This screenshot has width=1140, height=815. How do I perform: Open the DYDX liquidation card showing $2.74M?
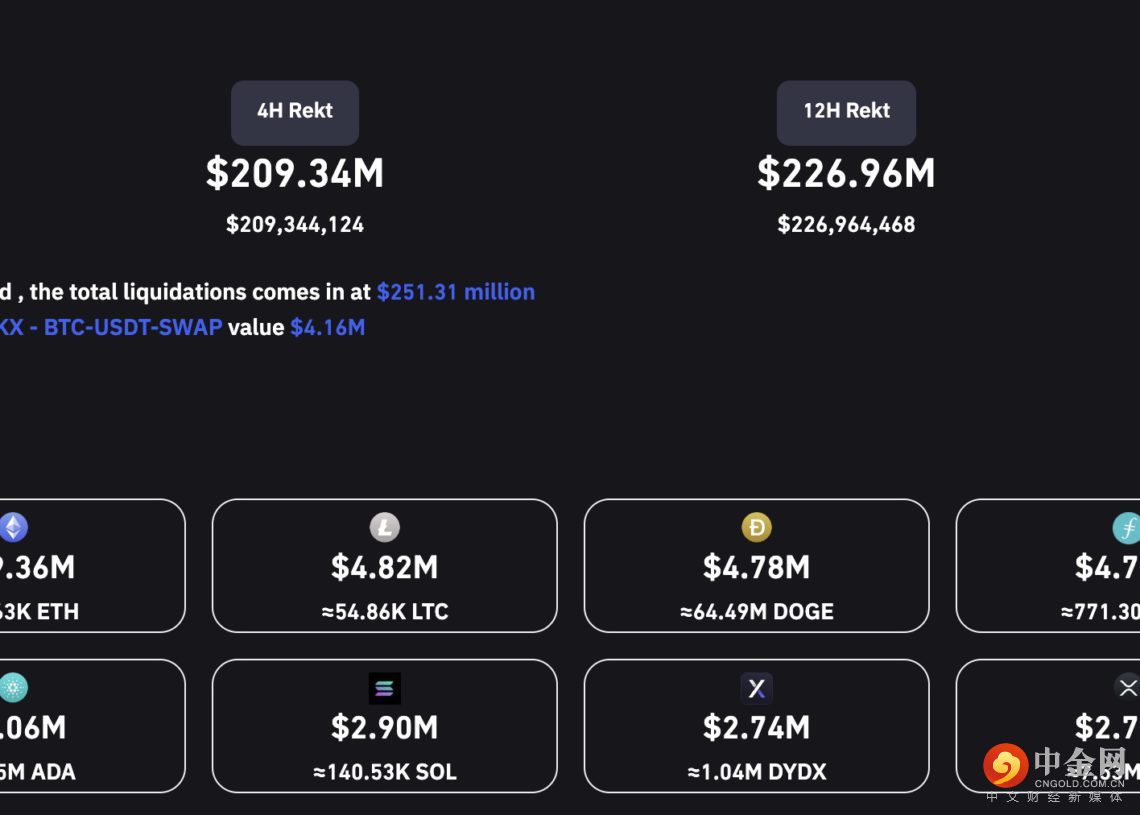click(x=757, y=727)
